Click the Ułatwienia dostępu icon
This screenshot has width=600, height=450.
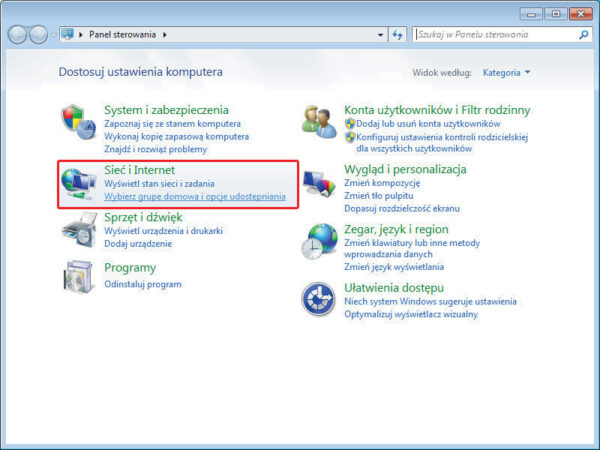pos(320,300)
